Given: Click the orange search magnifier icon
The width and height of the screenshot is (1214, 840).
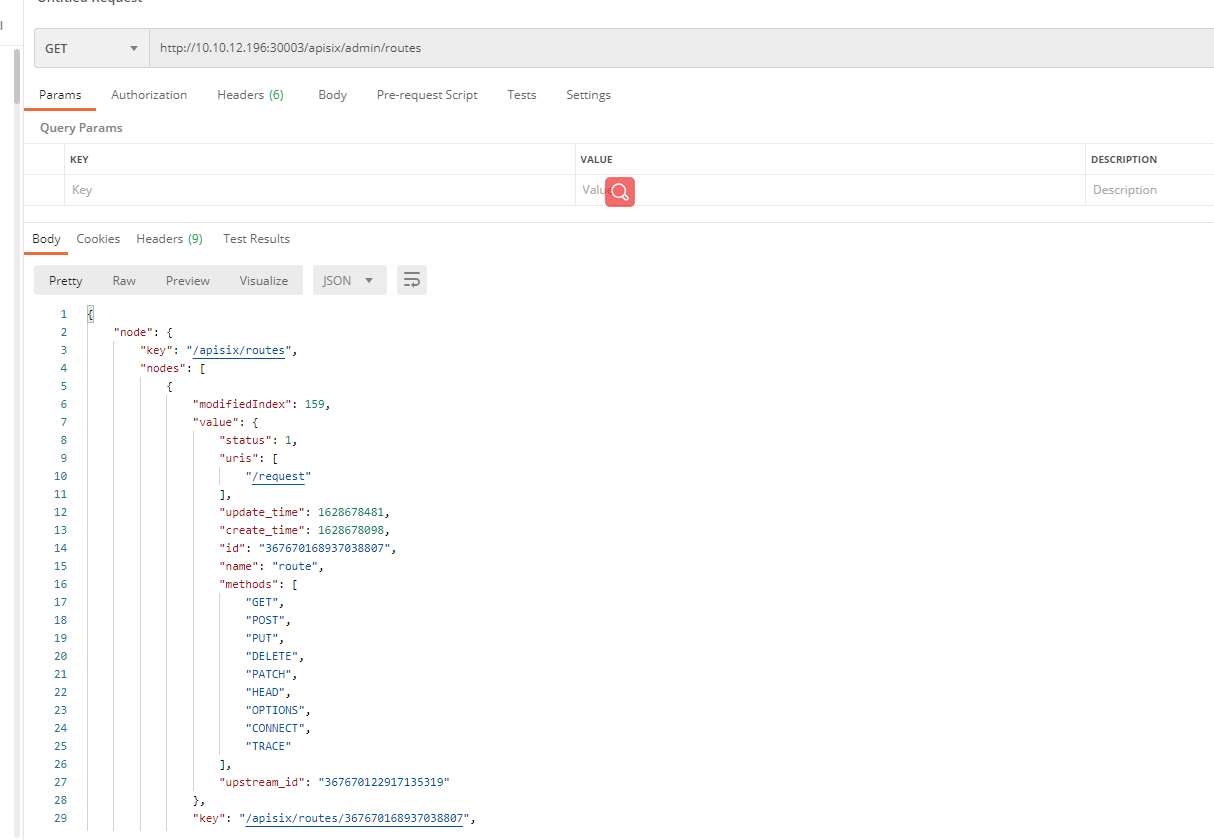Looking at the screenshot, I should (x=619, y=191).
